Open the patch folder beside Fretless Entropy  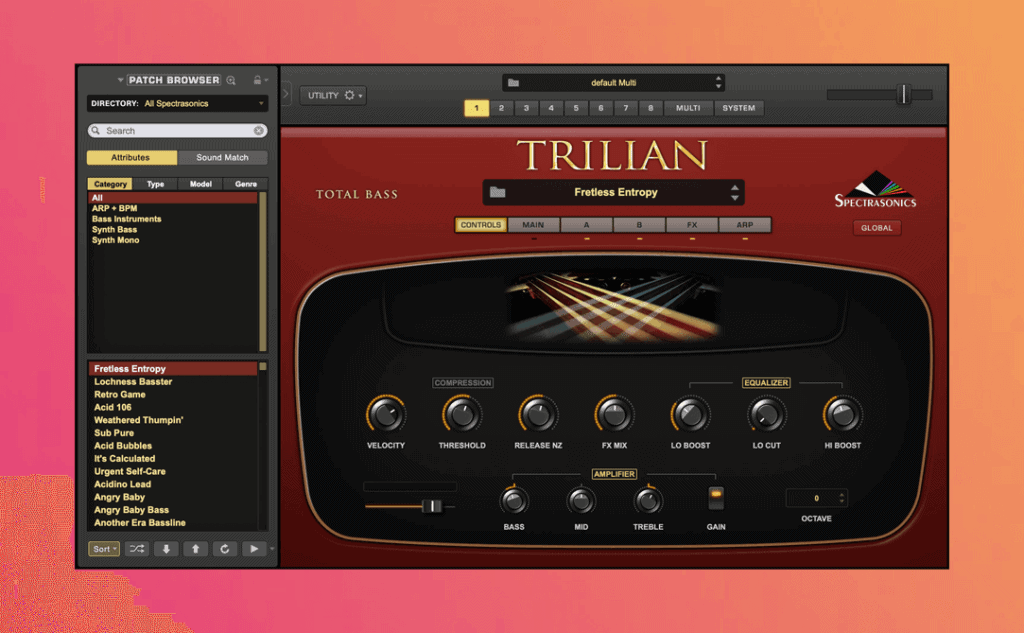coord(498,192)
